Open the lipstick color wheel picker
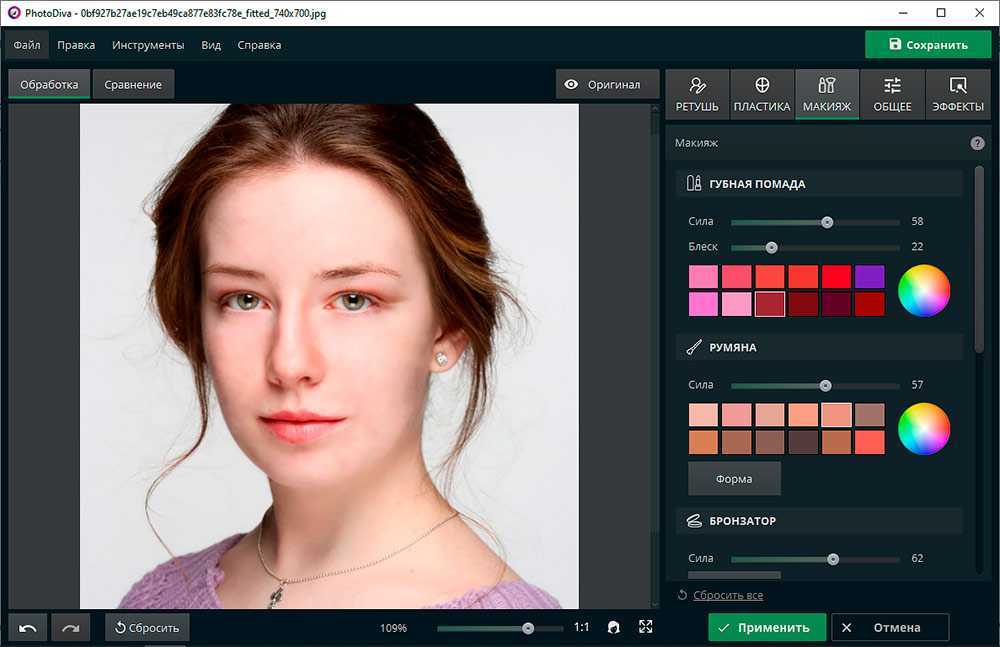Image resolution: width=1000 pixels, height=647 pixels. pos(923,290)
